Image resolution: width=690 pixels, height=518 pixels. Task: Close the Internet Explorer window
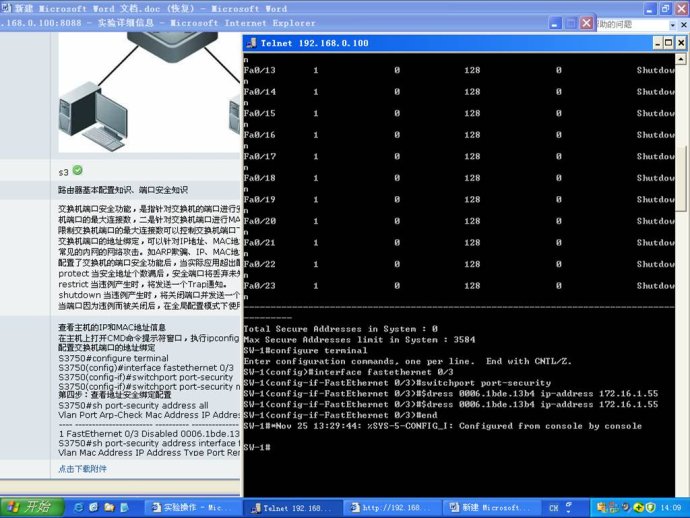pos(586,23)
